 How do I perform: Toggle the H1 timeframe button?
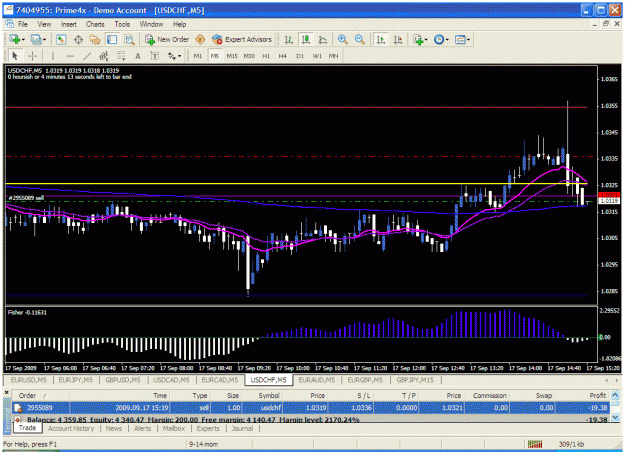(266, 56)
